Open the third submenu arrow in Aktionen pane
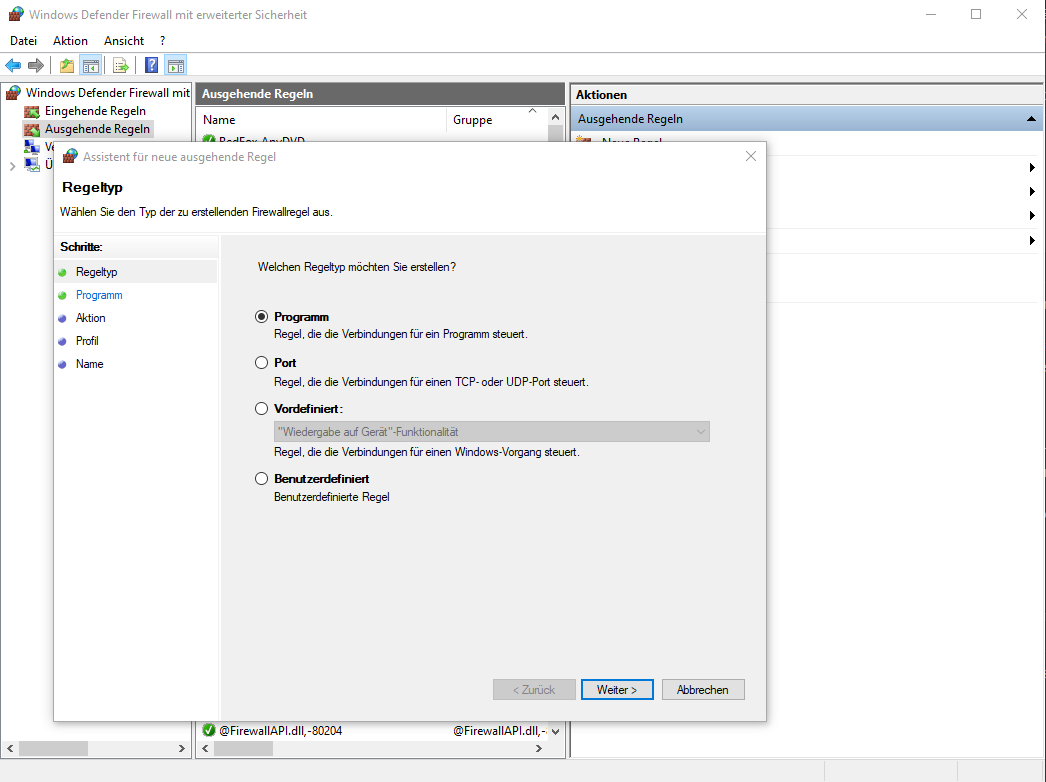 pyautogui.click(x=1032, y=216)
